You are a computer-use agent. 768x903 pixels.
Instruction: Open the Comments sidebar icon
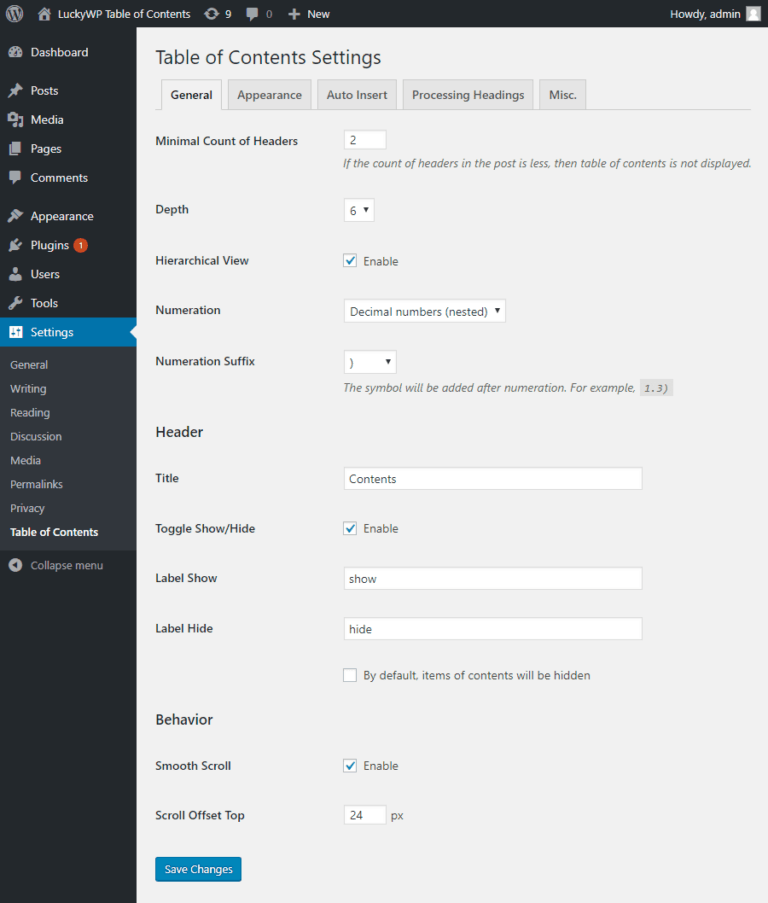[18, 177]
